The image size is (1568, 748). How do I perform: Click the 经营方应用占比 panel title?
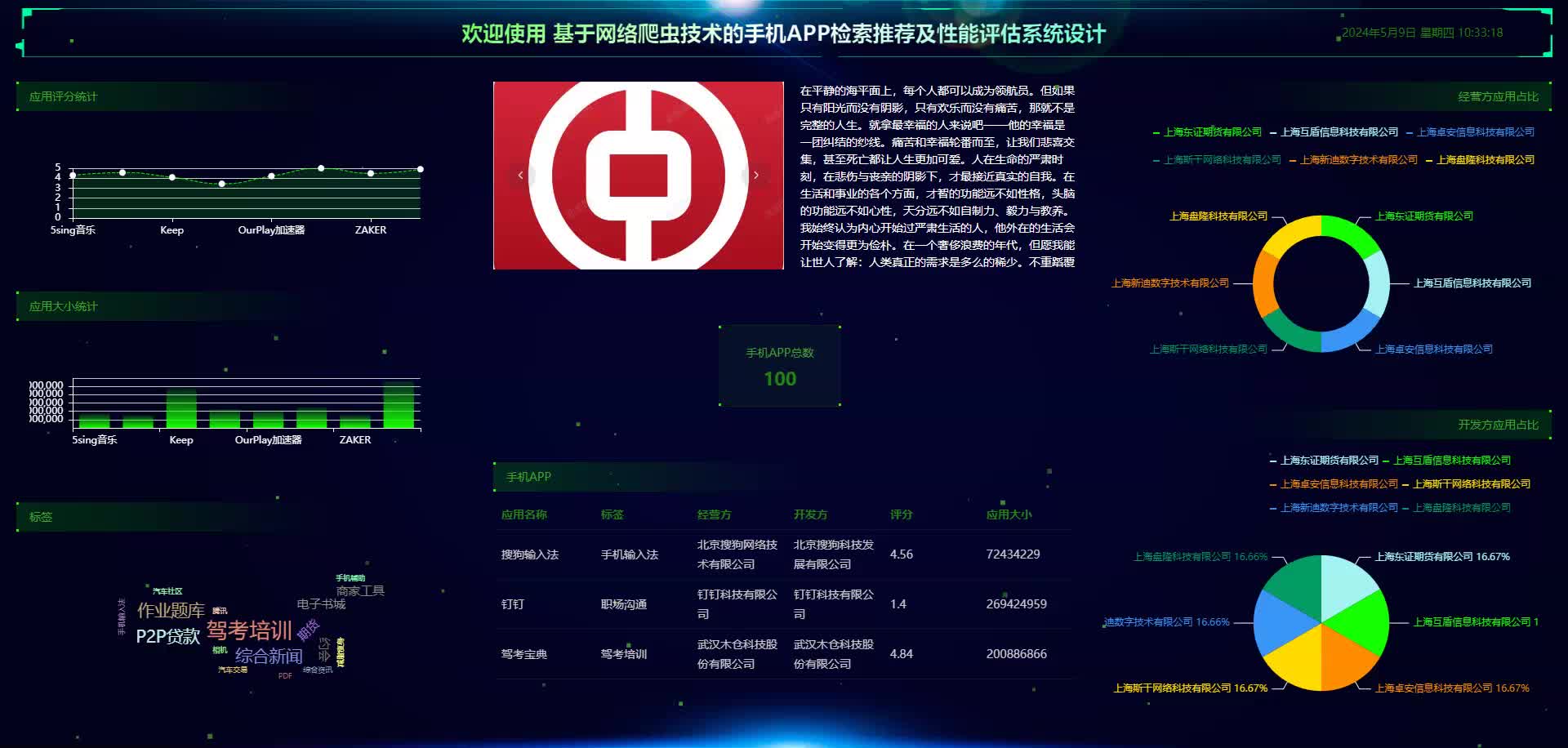pos(1498,96)
